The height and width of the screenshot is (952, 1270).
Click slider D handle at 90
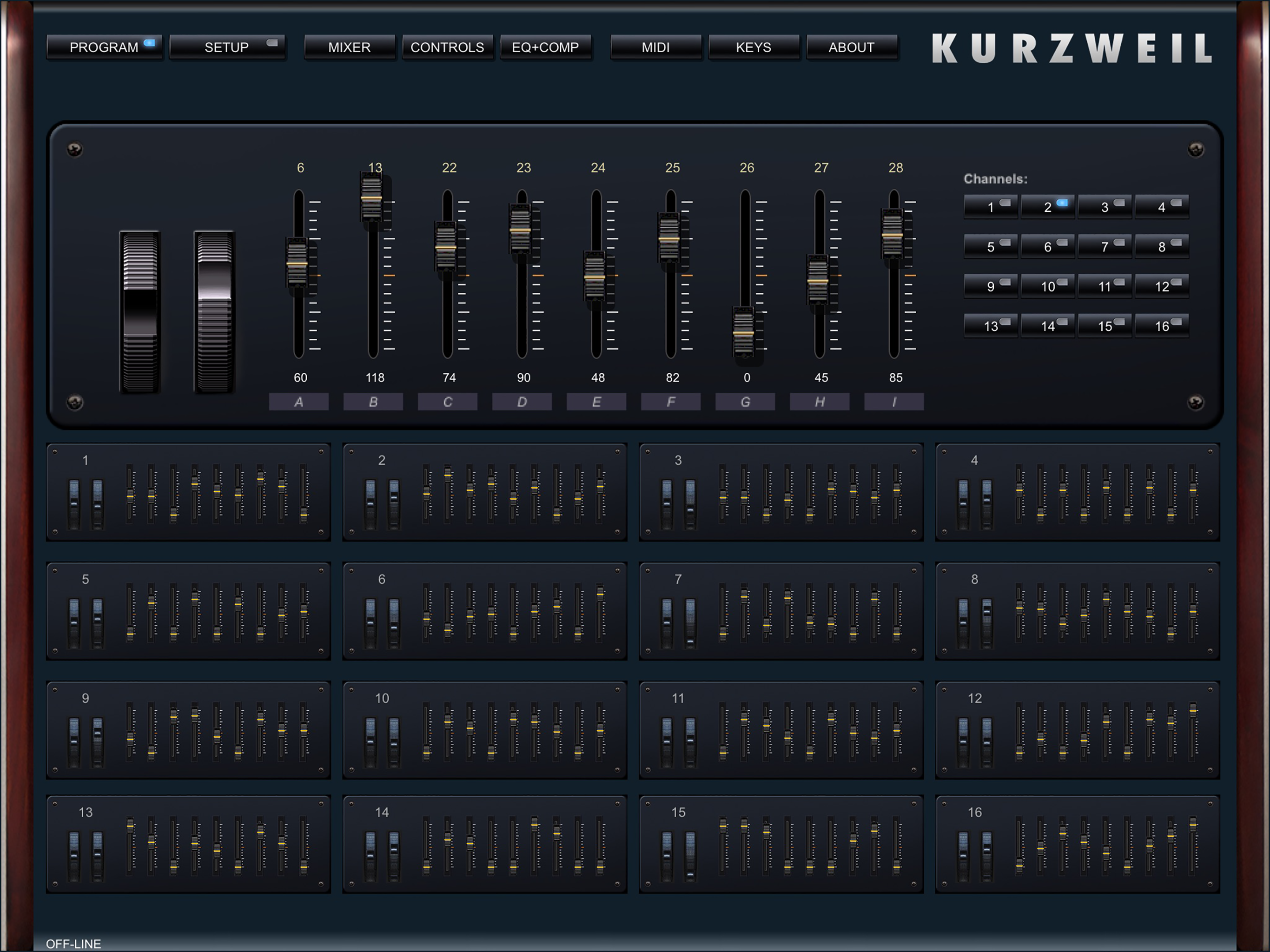click(x=520, y=230)
